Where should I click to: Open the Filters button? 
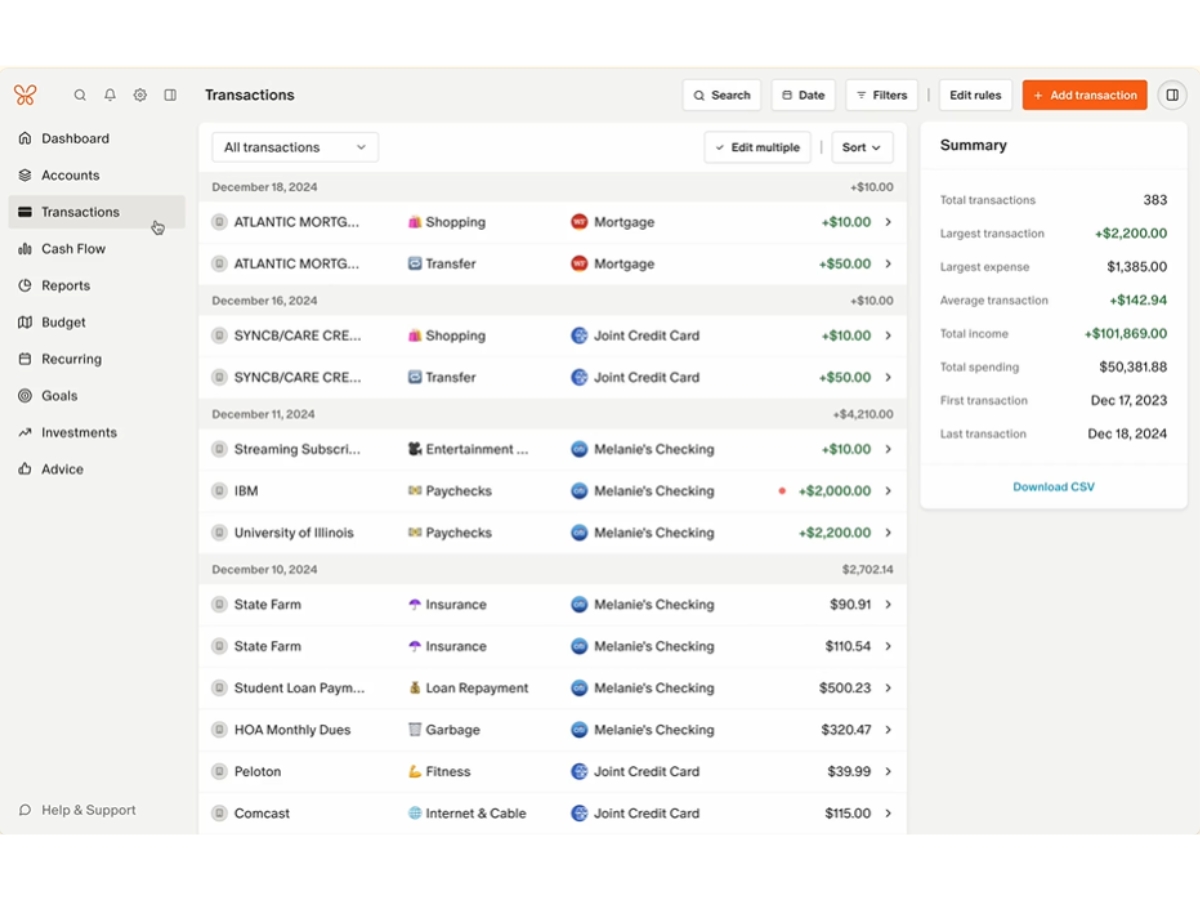pos(882,95)
